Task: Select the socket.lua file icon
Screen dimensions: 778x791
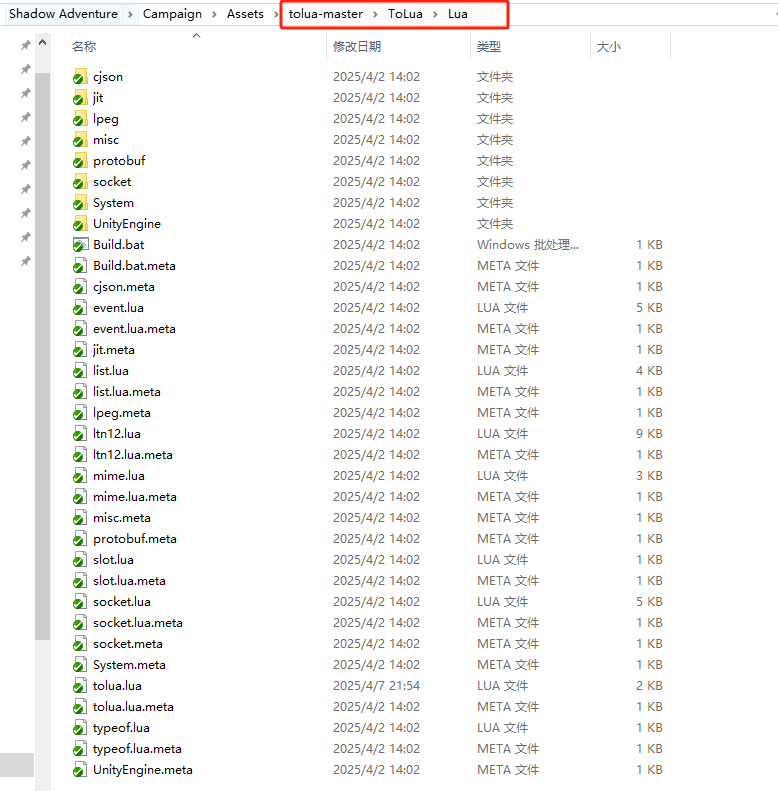Action: [80, 602]
